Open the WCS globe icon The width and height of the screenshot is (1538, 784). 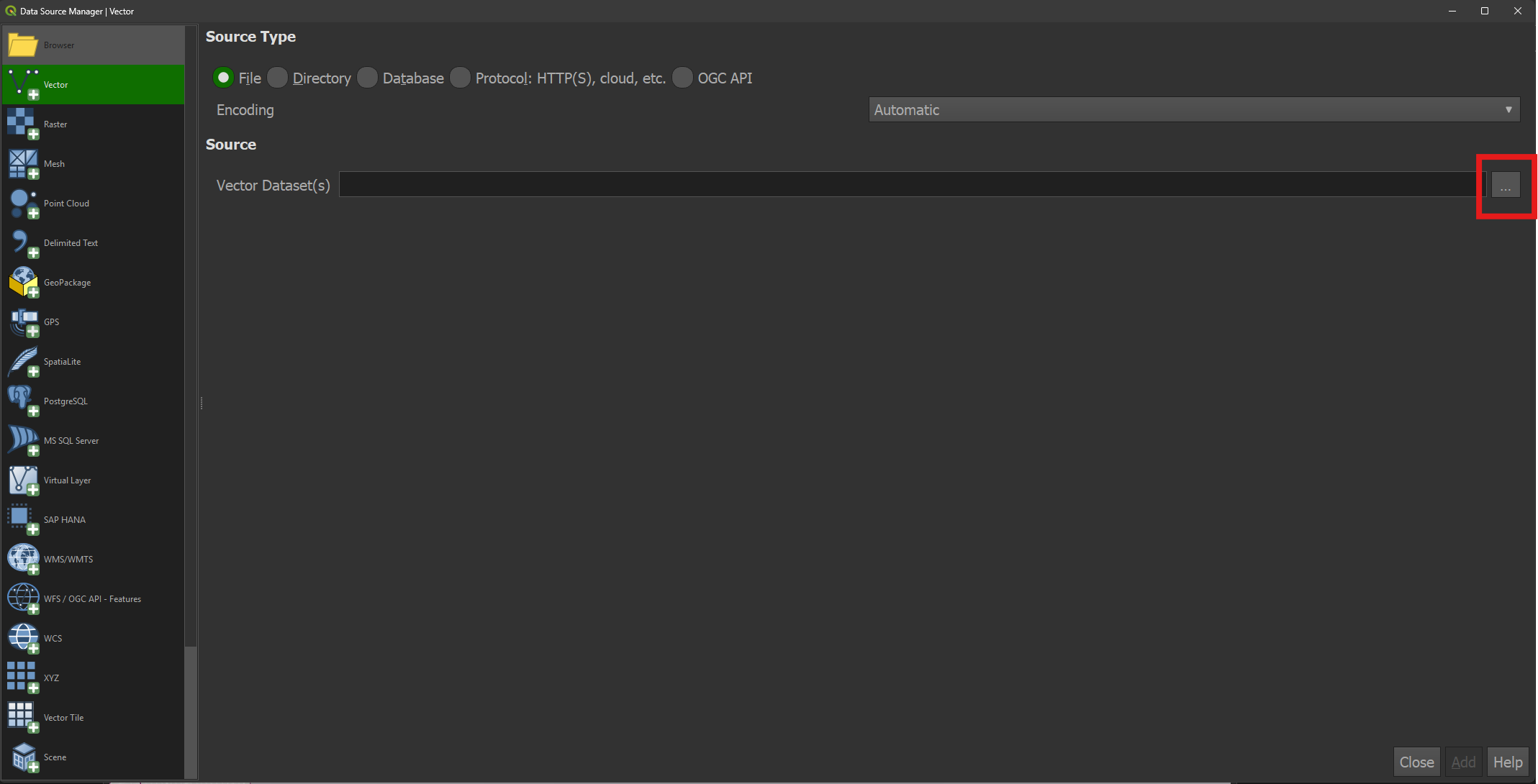pyautogui.click(x=22, y=639)
